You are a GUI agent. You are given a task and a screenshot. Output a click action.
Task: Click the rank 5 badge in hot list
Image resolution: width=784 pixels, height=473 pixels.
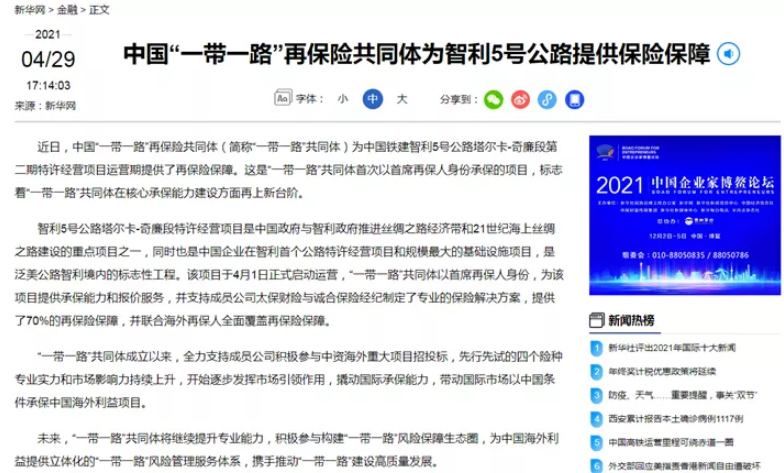point(596,442)
